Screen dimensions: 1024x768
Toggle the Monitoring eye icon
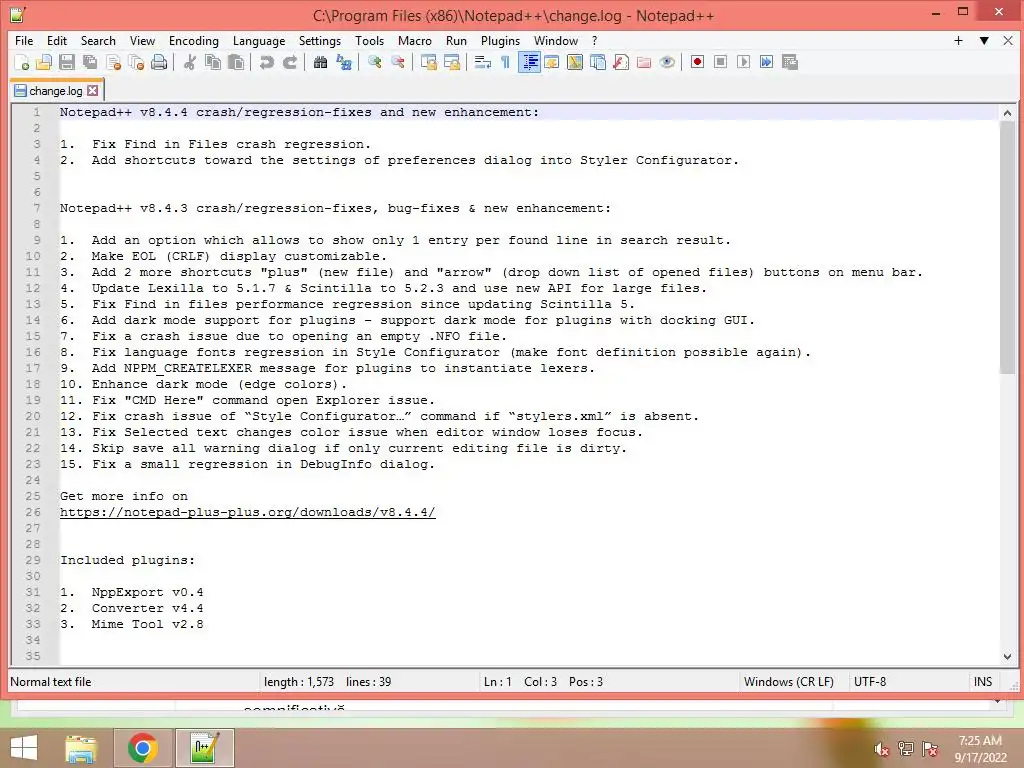667,62
